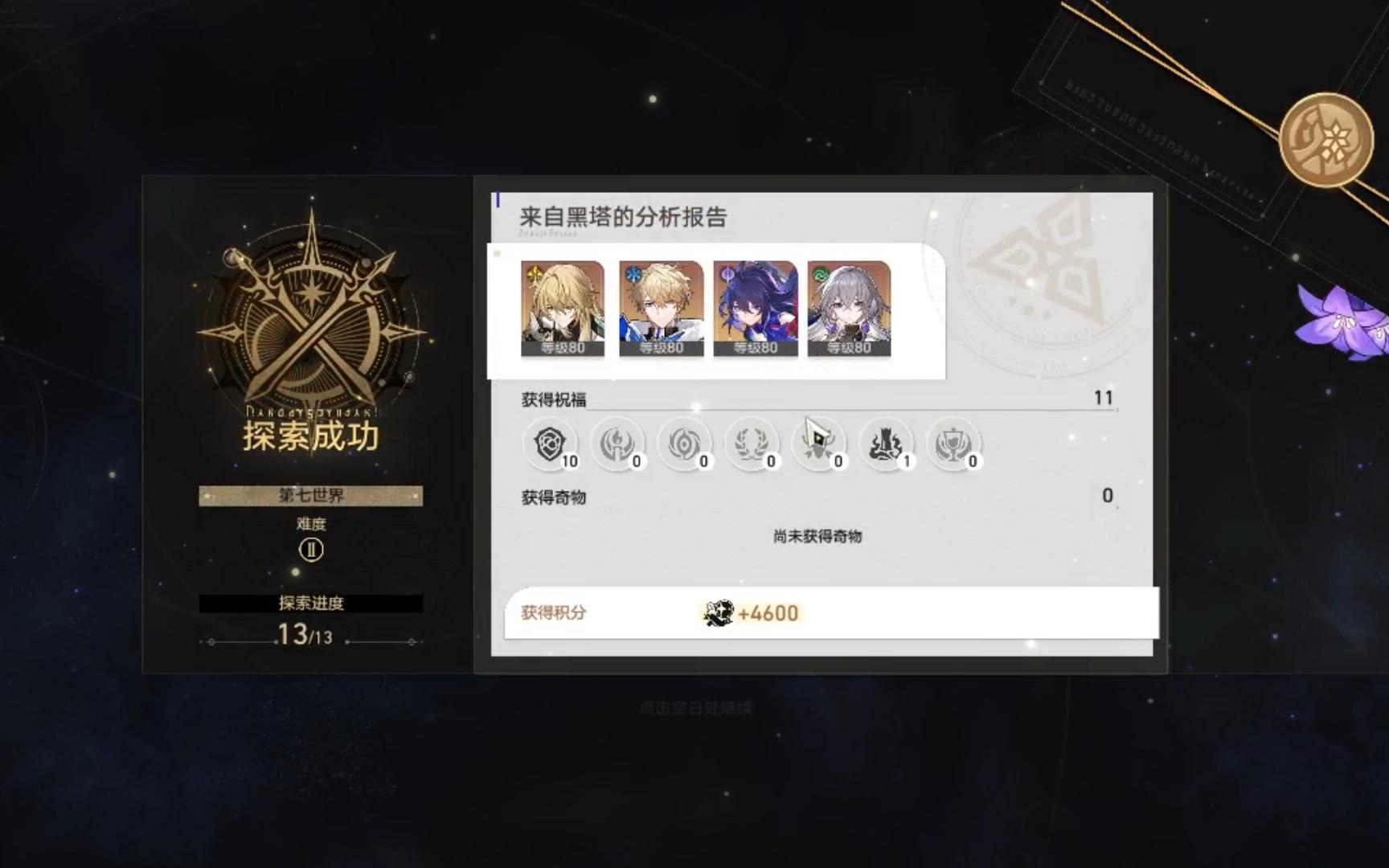Open the Remembrance path blessing icon
The width and height of the screenshot is (1389, 868).
click(x=617, y=444)
